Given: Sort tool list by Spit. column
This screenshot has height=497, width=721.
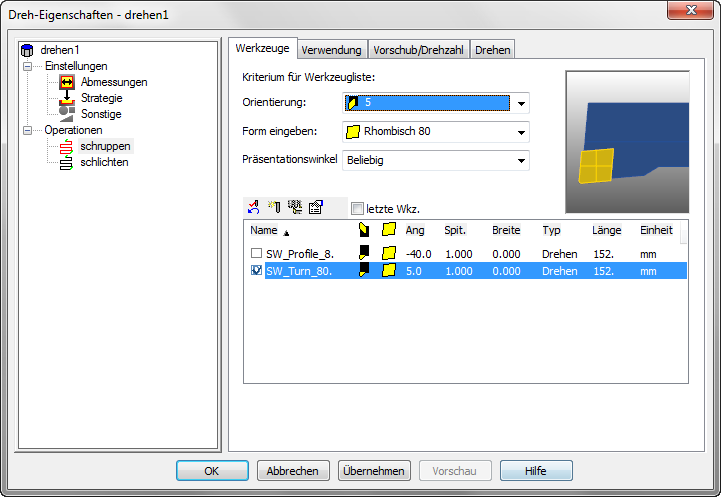Looking at the screenshot, I should (455, 230).
